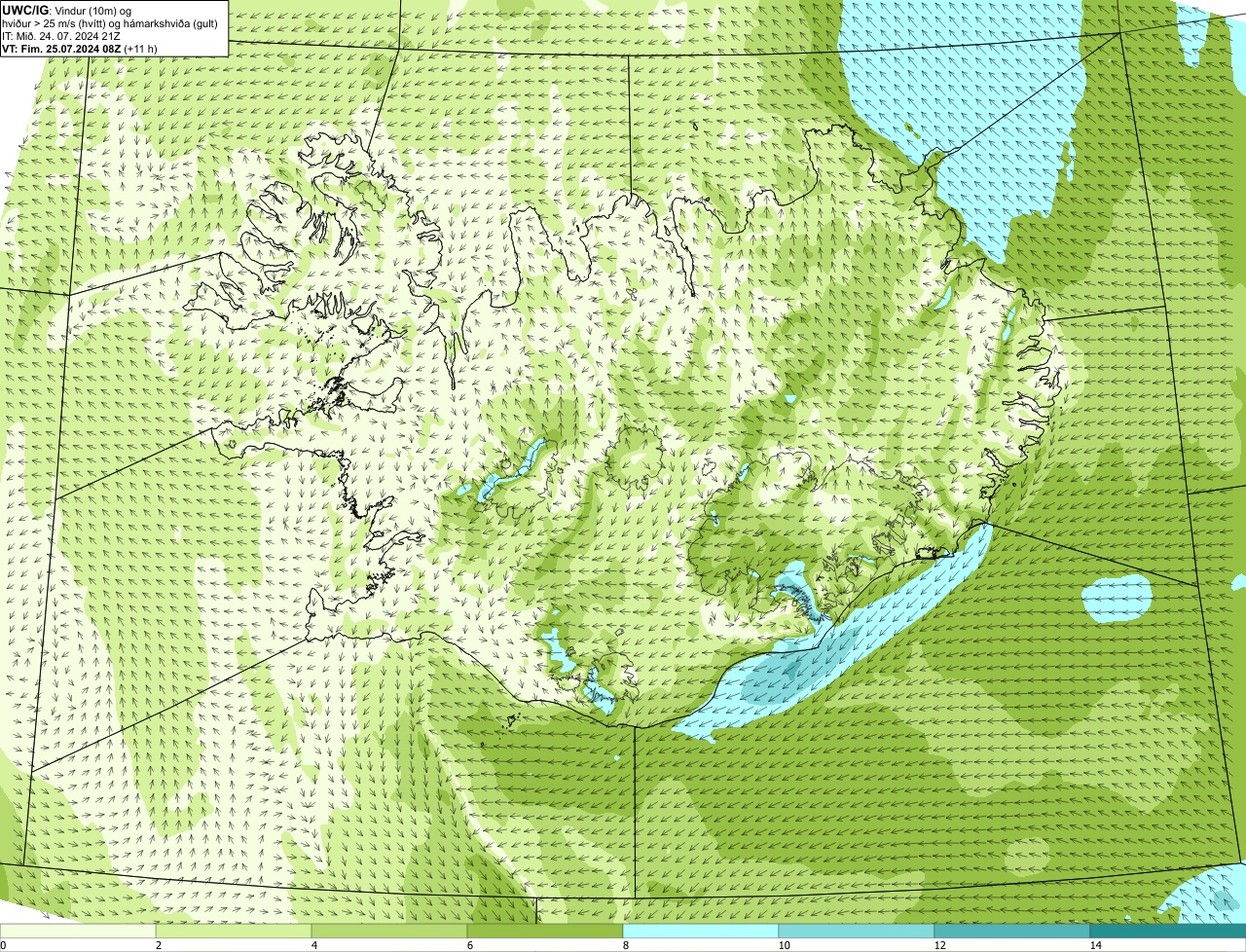Select the 4–6 m/s green color segment

coord(389,931)
